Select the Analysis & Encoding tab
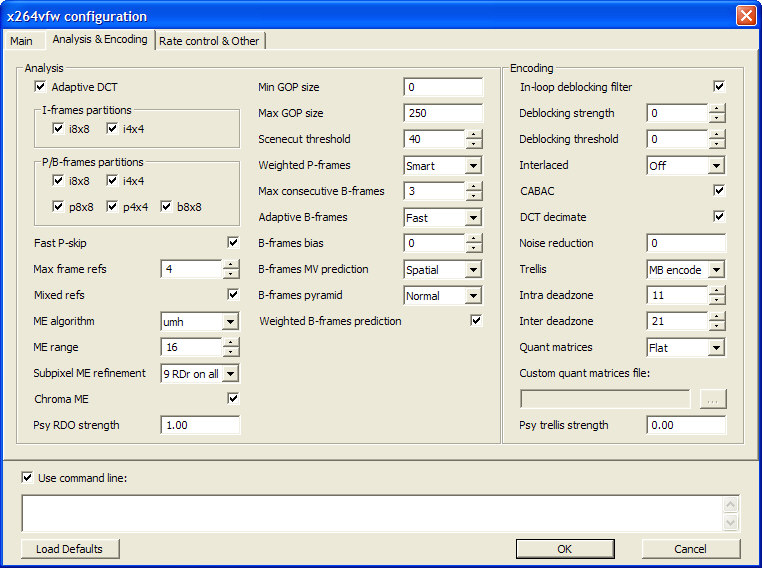The height and width of the screenshot is (568, 762). pos(100,39)
